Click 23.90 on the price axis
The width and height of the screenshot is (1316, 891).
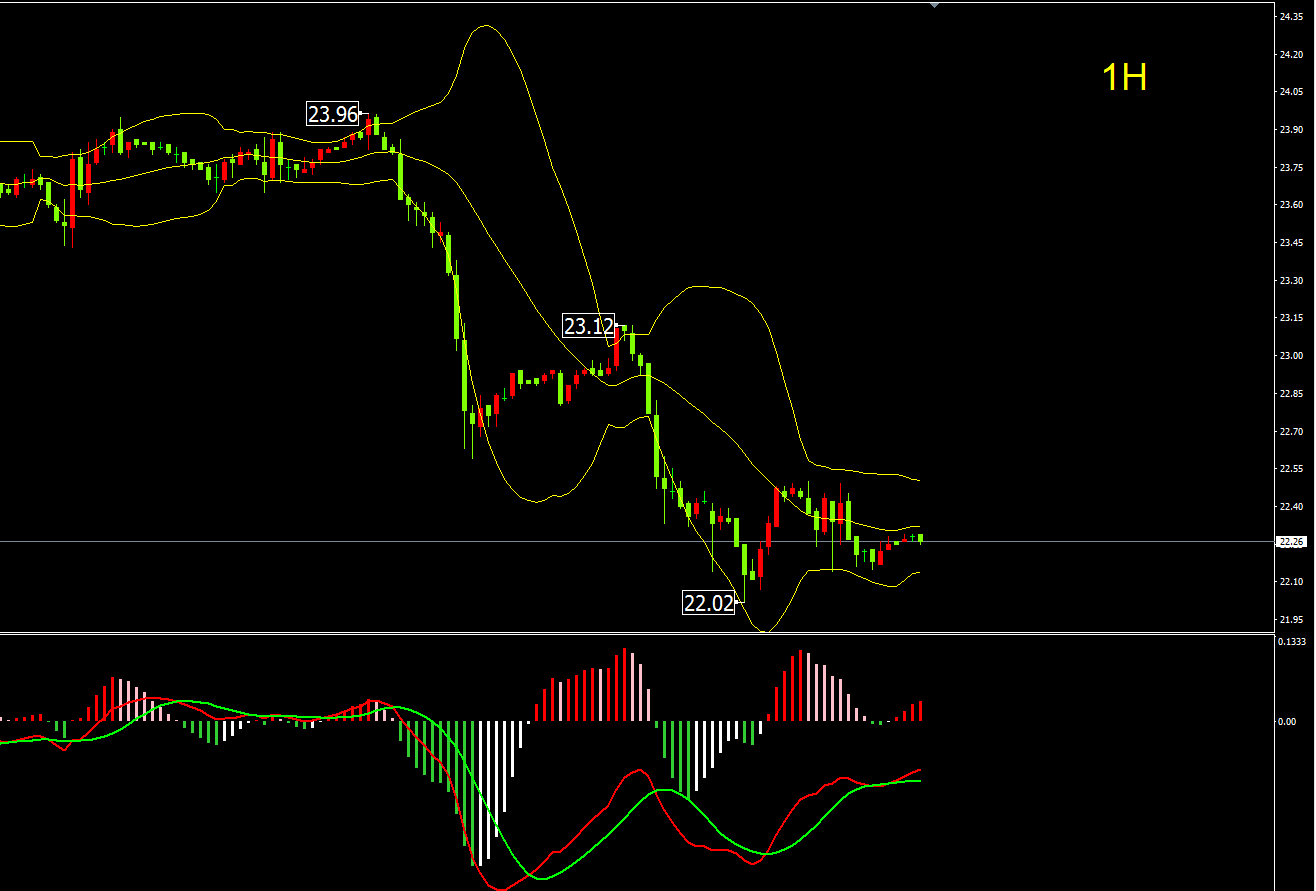tap(1291, 130)
